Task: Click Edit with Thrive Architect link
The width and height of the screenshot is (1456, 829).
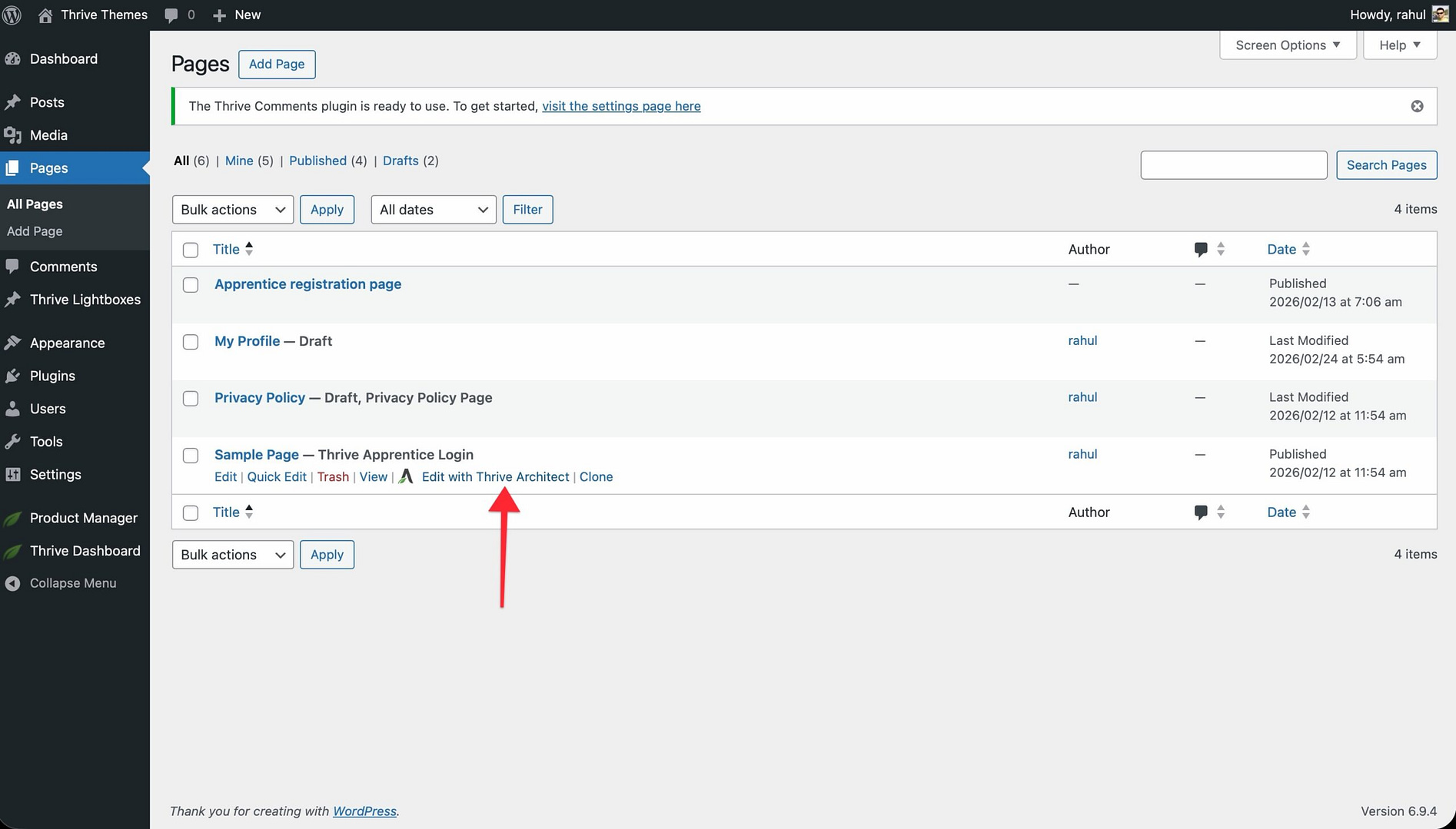Action: pos(495,476)
